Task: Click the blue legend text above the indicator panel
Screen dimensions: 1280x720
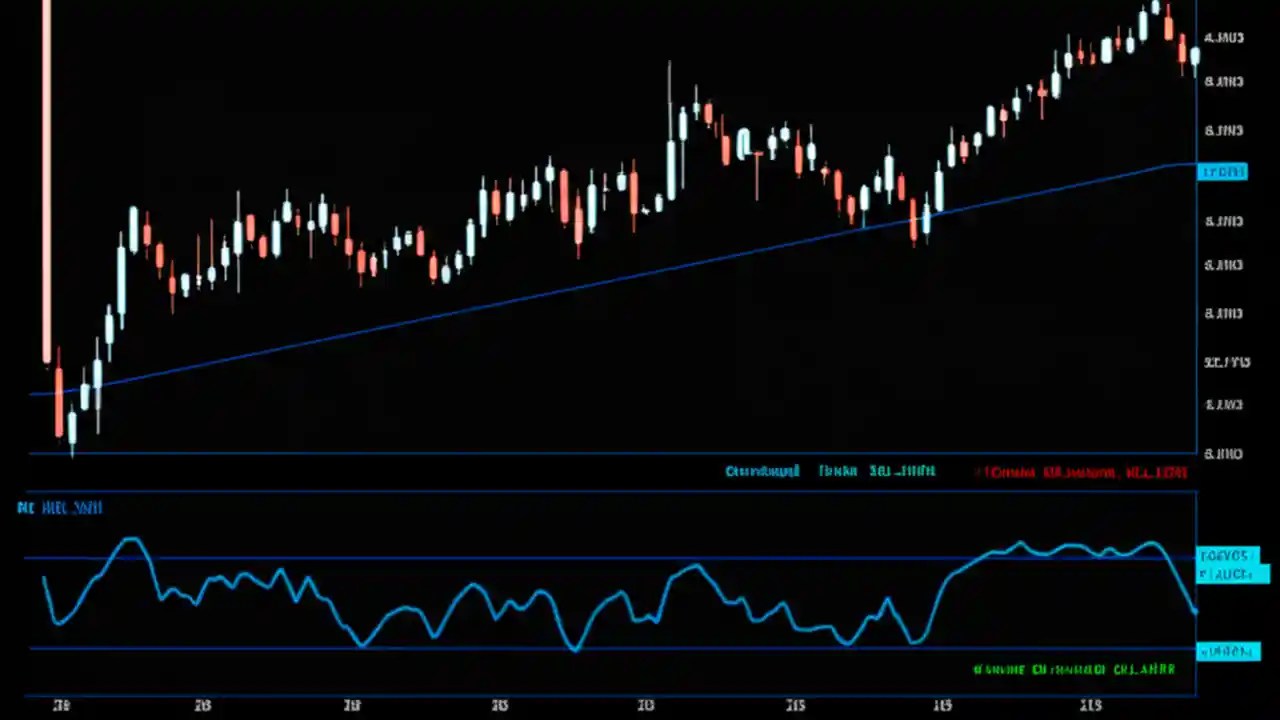Action: point(838,471)
